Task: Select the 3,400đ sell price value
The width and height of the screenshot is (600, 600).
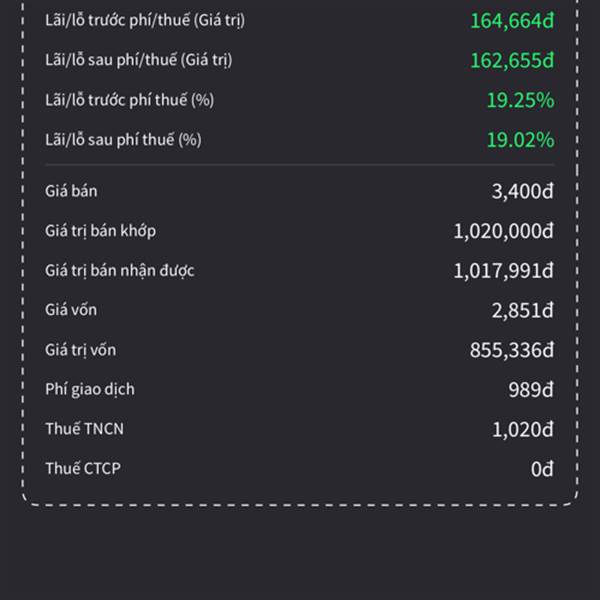Action: [x=522, y=191]
